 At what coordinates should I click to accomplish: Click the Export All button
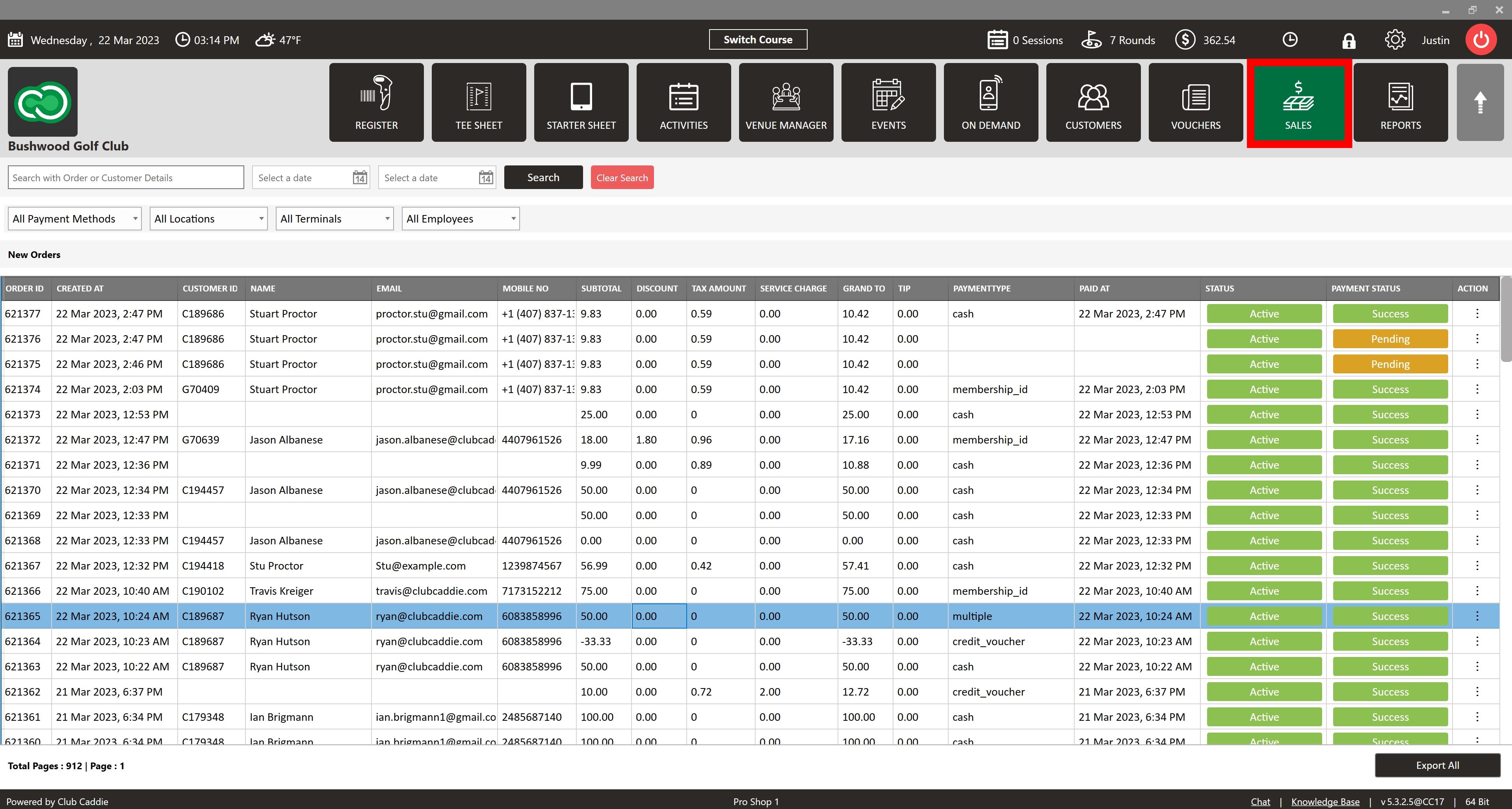tap(1437, 765)
